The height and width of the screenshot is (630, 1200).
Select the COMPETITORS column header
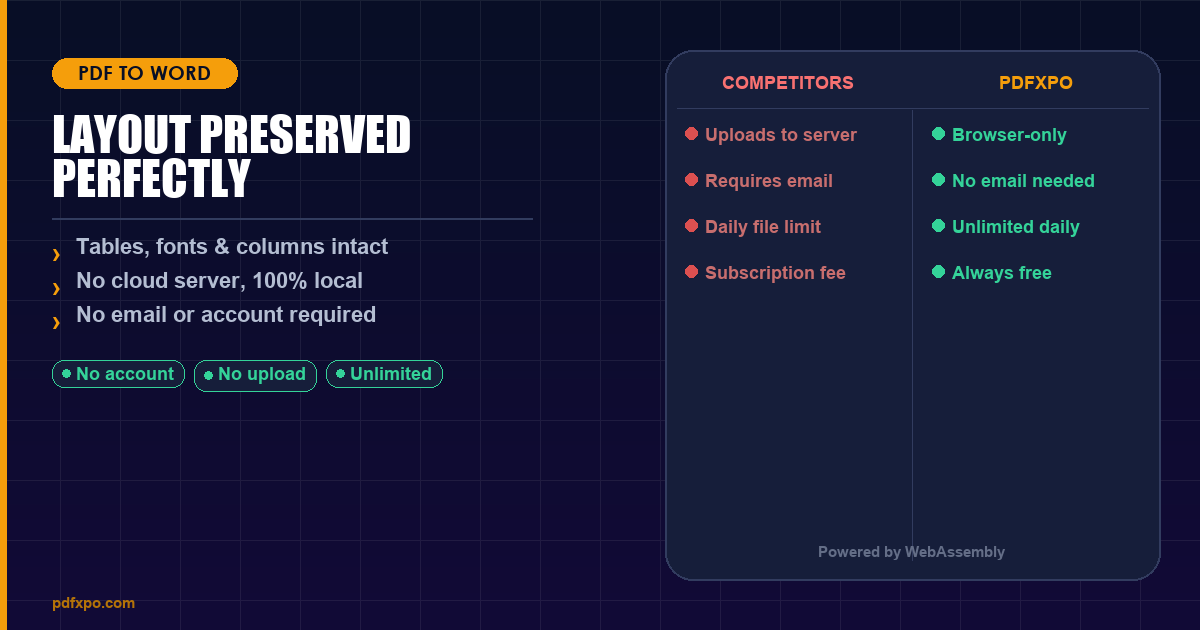point(788,83)
